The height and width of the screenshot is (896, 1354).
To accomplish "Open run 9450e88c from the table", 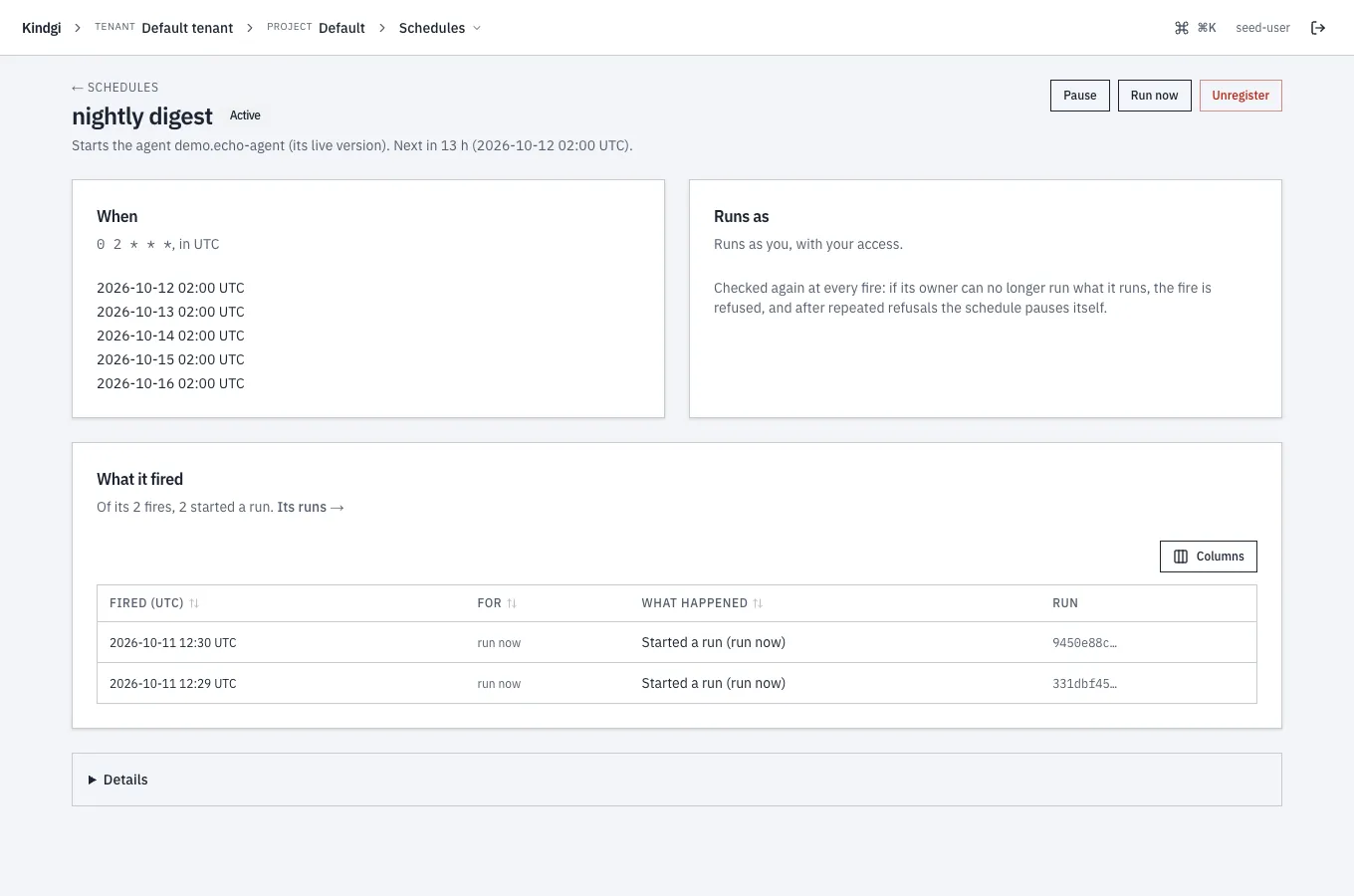I will click(x=1084, y=643).
